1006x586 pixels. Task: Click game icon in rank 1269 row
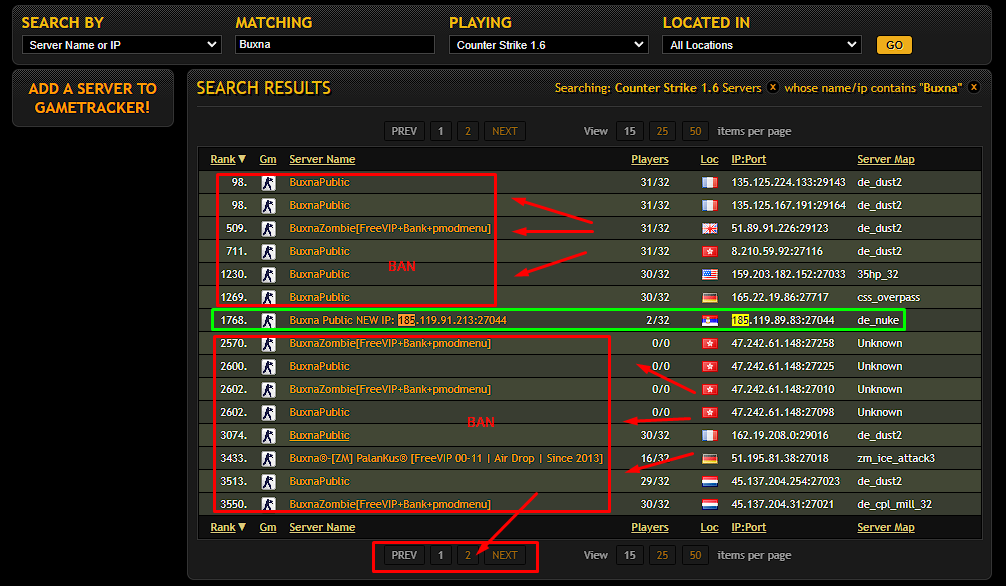268,297
